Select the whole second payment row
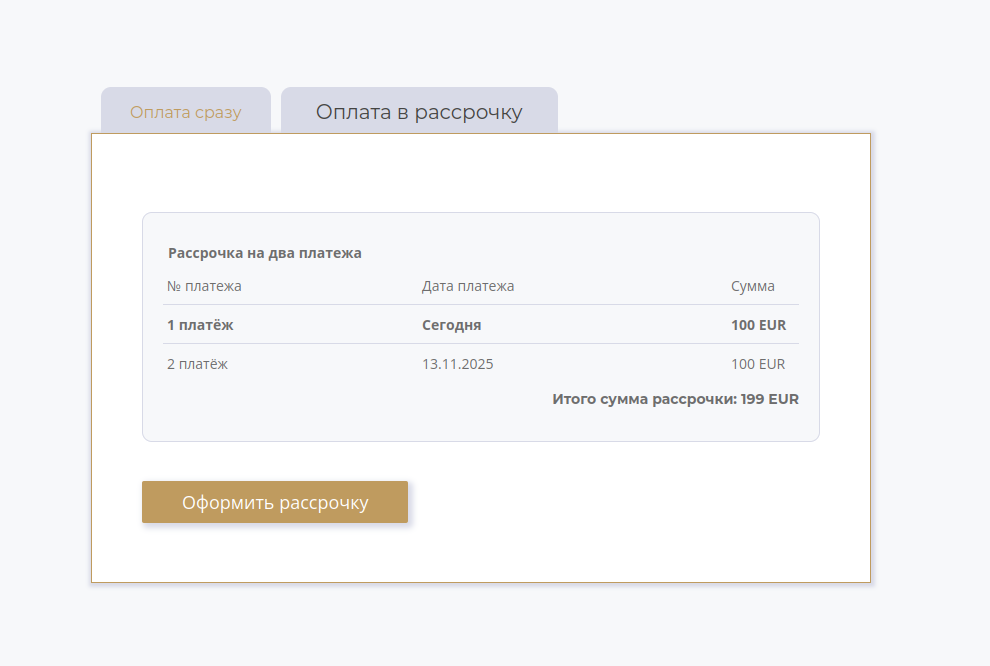The width and height of the screenshot is (990, 666). (x=600, y=364)
